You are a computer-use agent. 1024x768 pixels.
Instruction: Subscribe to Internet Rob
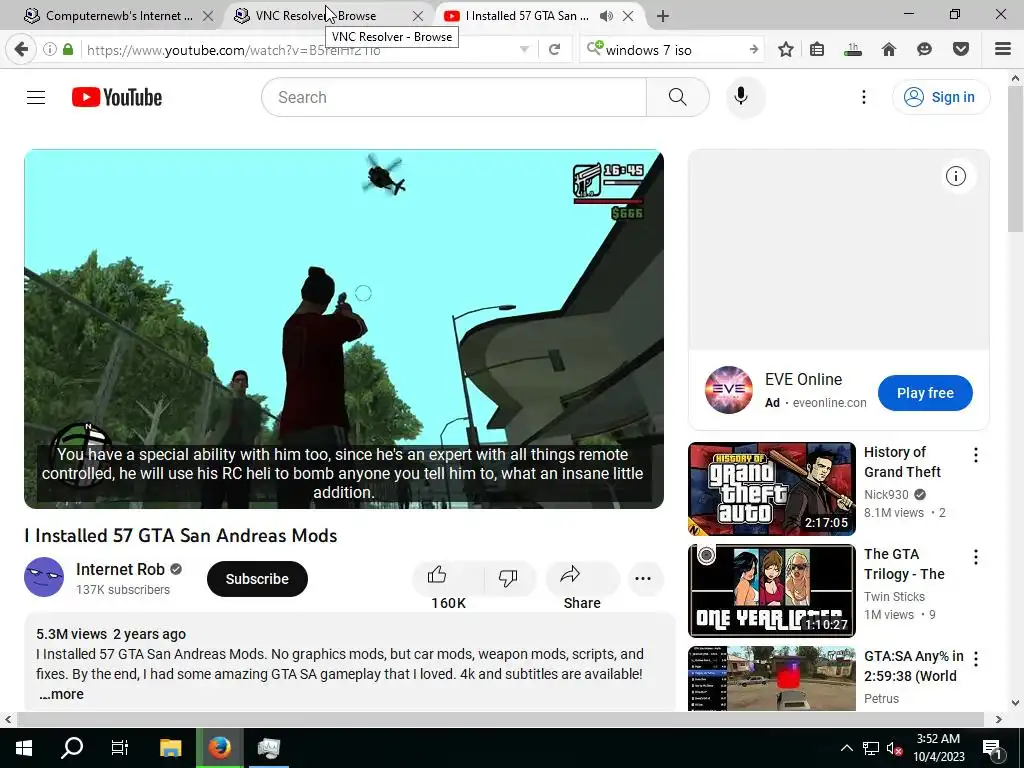(257, 579)
